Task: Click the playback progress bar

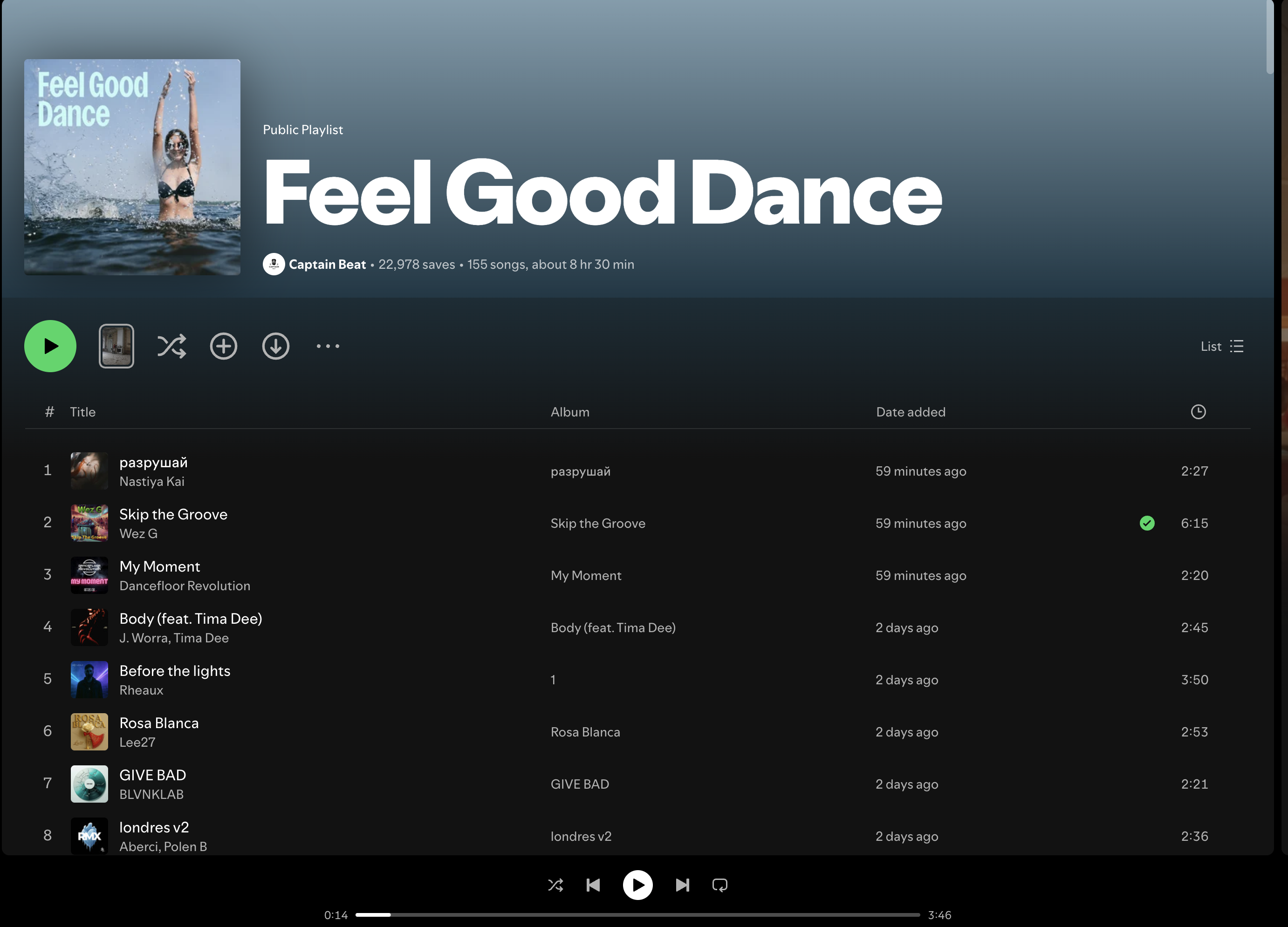Action: click(637, 915)
